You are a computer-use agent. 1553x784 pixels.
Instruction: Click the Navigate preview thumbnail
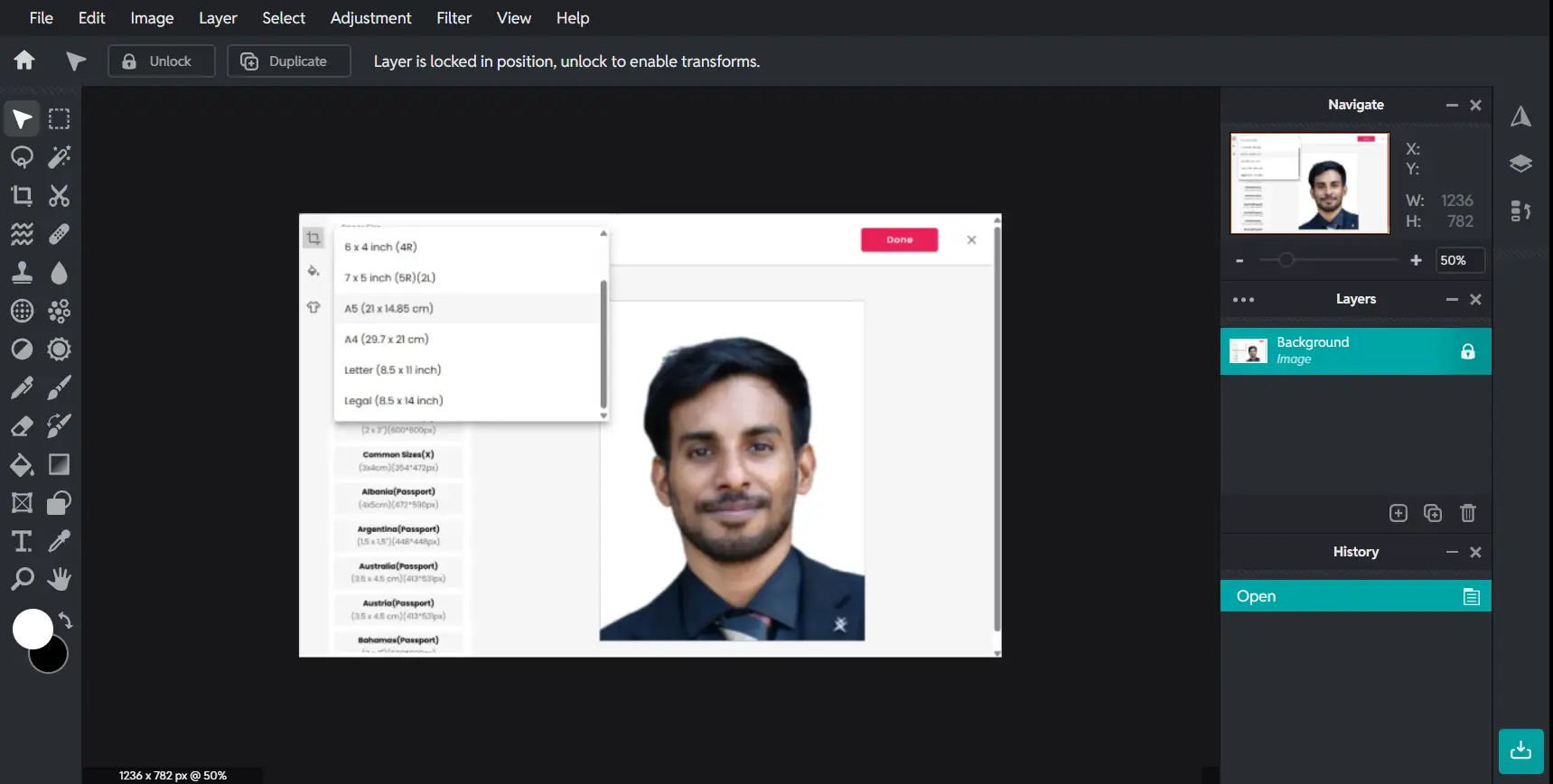point(1310,183)
